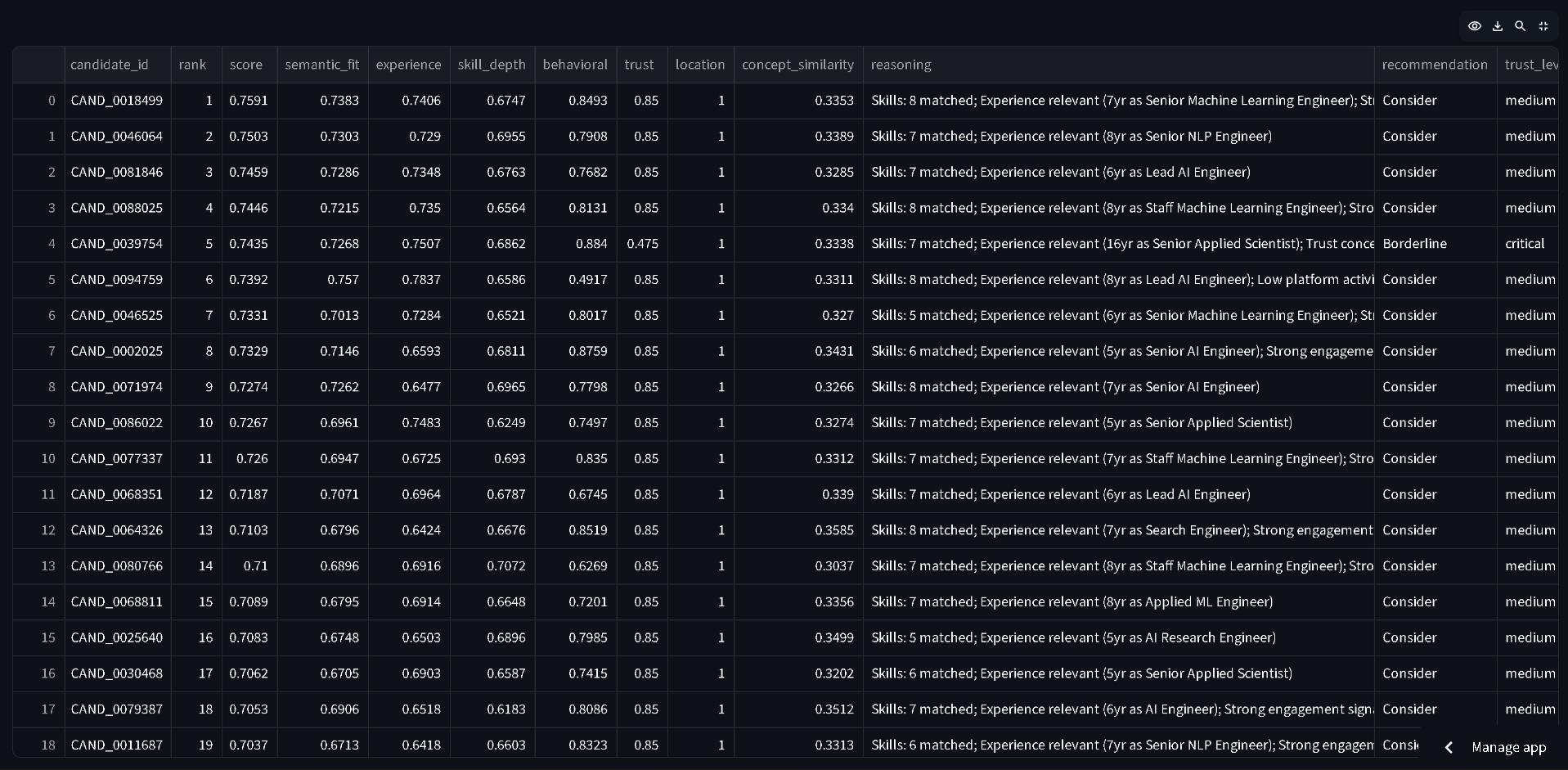Image resolution: width=1568 pixels, height=770 pixels.
Task: Click the trust value 0.475
Action: point(642,244)
